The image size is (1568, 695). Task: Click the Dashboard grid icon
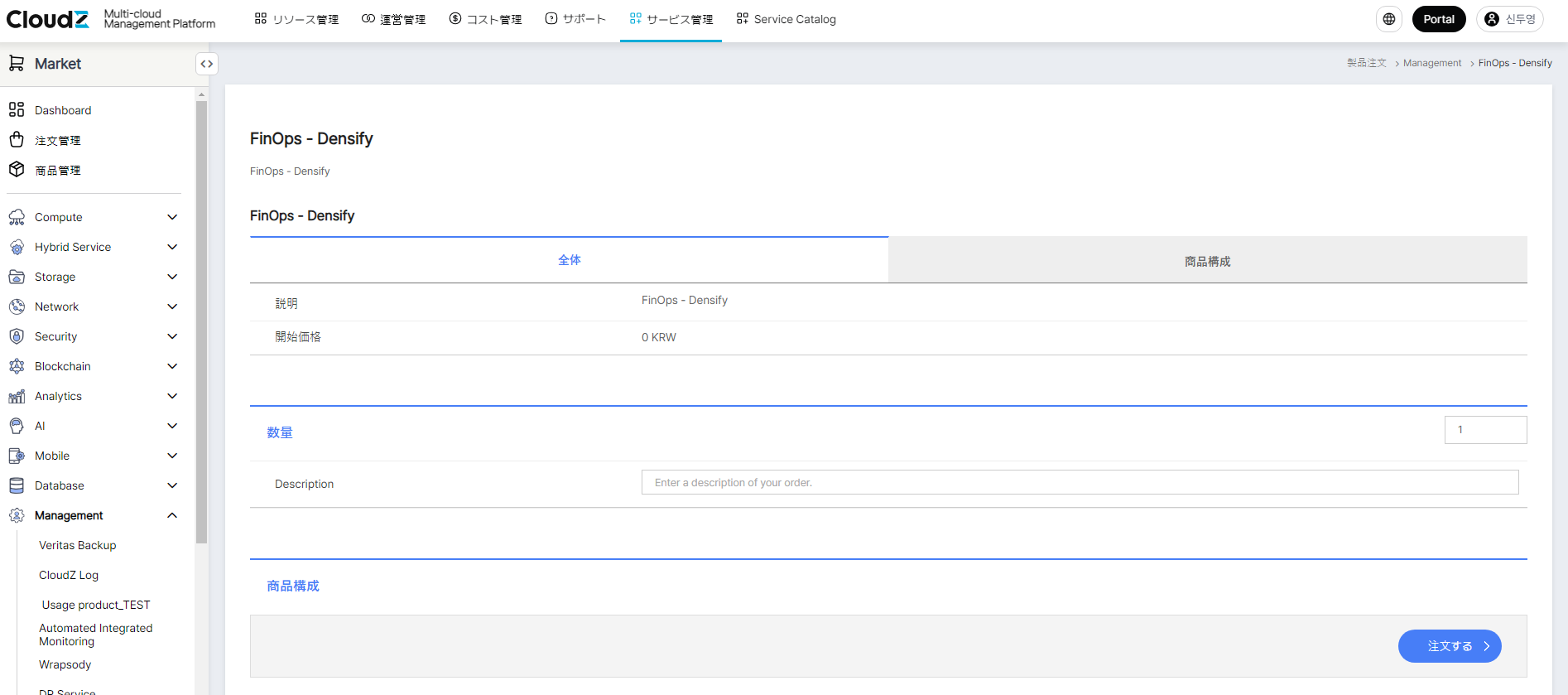click(17, 109)
